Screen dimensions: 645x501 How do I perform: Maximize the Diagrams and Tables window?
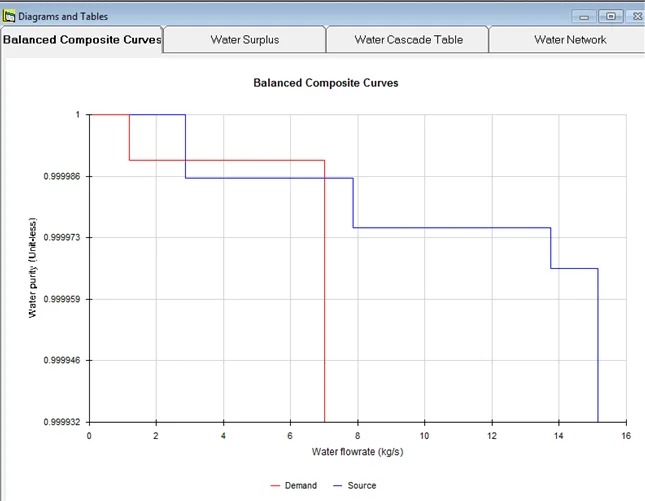tap(610, 16)
